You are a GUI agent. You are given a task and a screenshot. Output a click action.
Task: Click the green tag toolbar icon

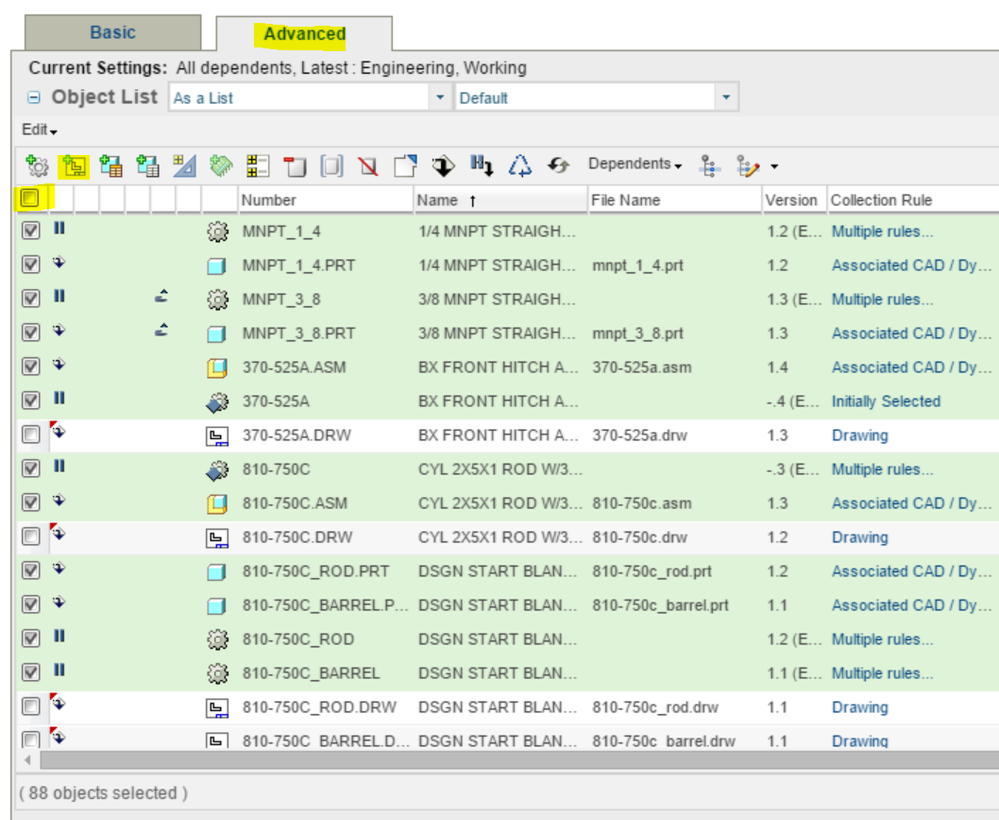click(x=221, y=166)
